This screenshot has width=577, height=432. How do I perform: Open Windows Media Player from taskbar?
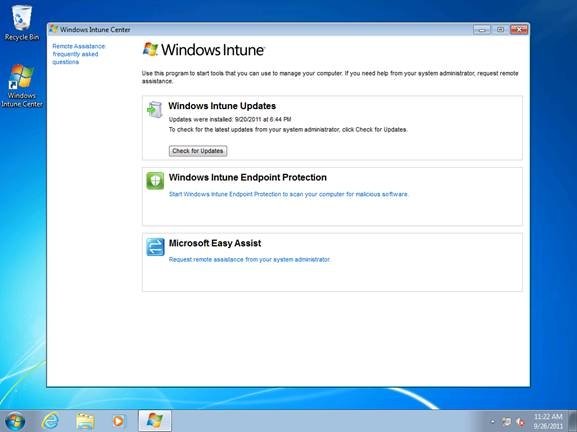[x=118, y=421]
